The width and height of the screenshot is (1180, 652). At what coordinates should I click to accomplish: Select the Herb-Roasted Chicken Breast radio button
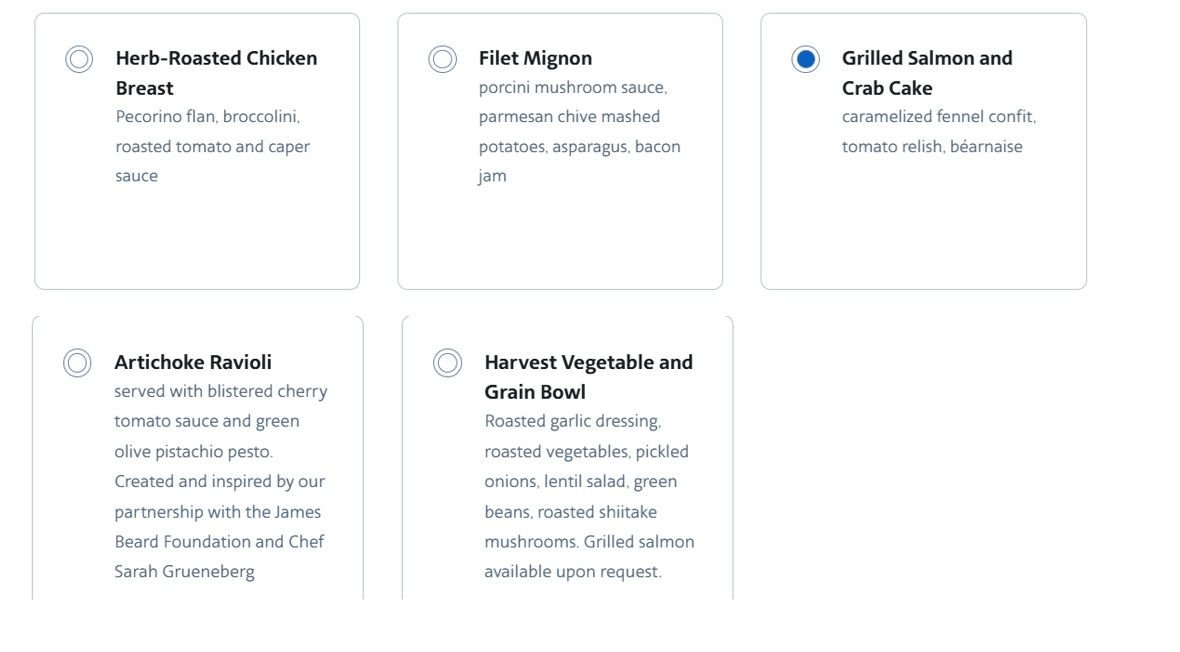pyautogui.click(x=79, y=59)
